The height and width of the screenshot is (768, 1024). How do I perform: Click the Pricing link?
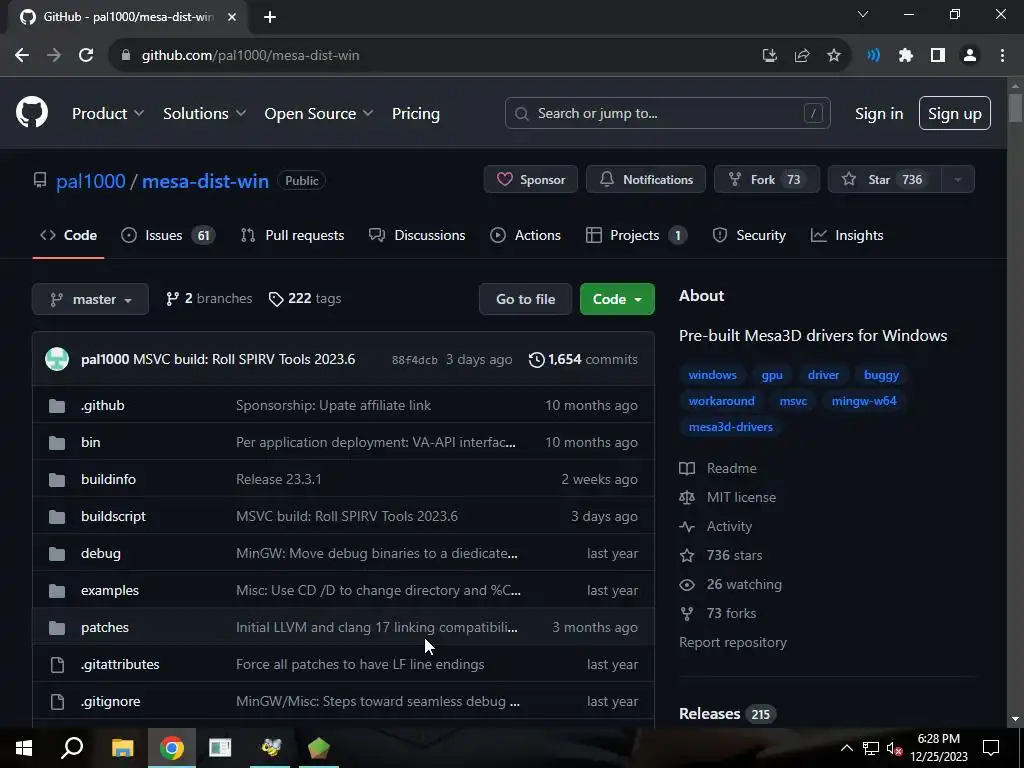pos(416,113)
